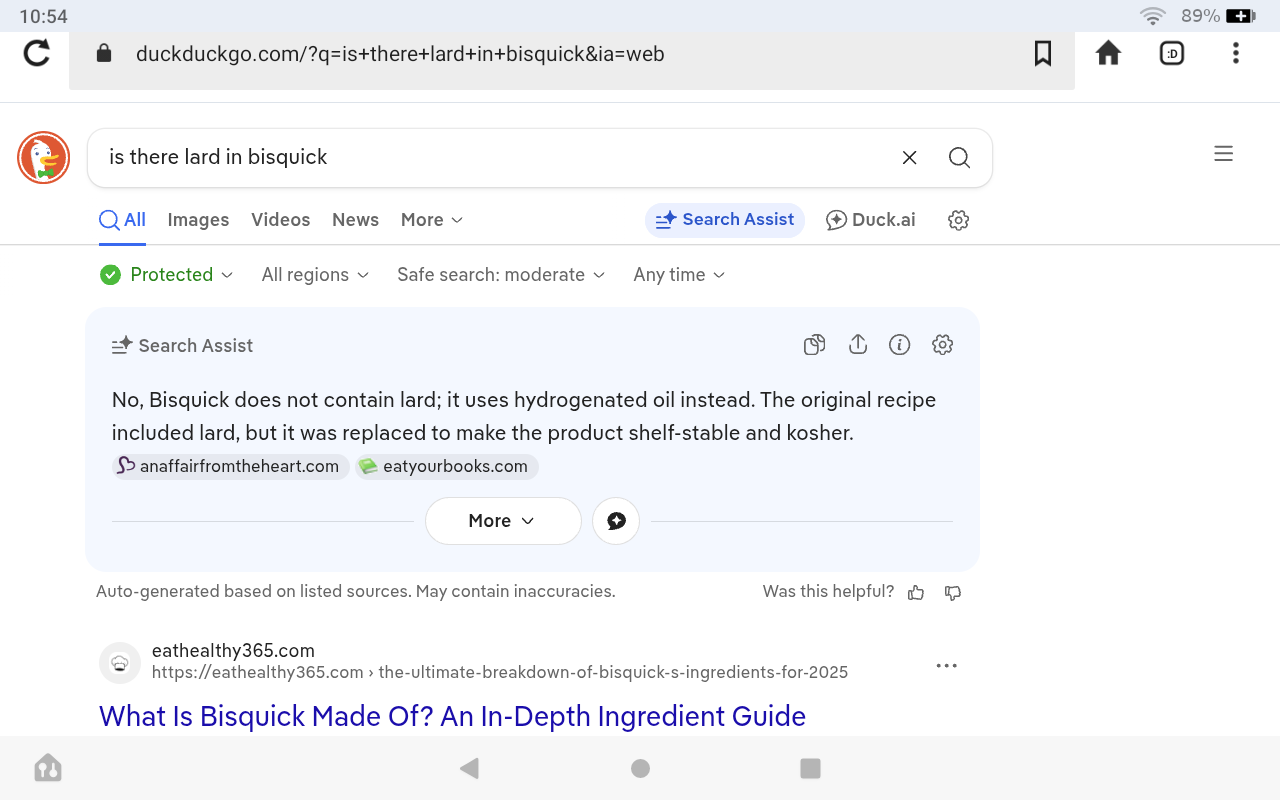The width and height of the screenshot is (1280, 800).
Task: Open Search Assist info icon
Action: [899, 345]
